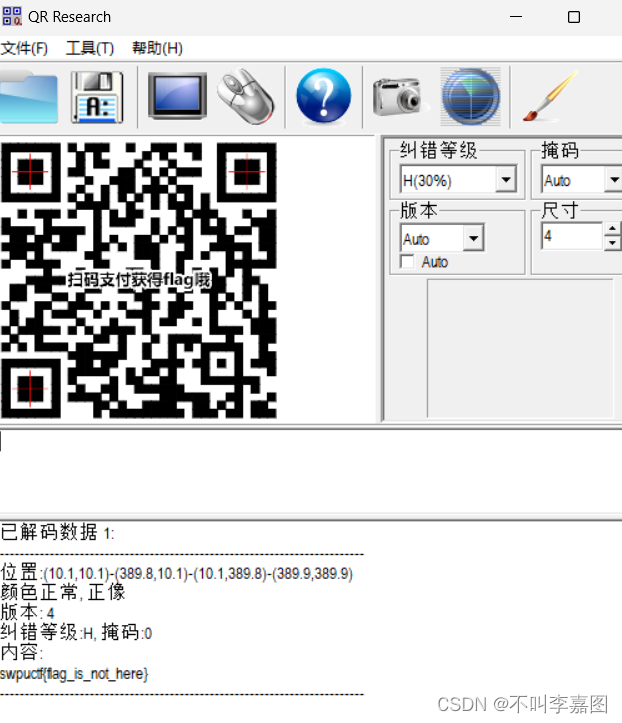Click the QR code image
This screenshot has height=723, width=622.
139,280
